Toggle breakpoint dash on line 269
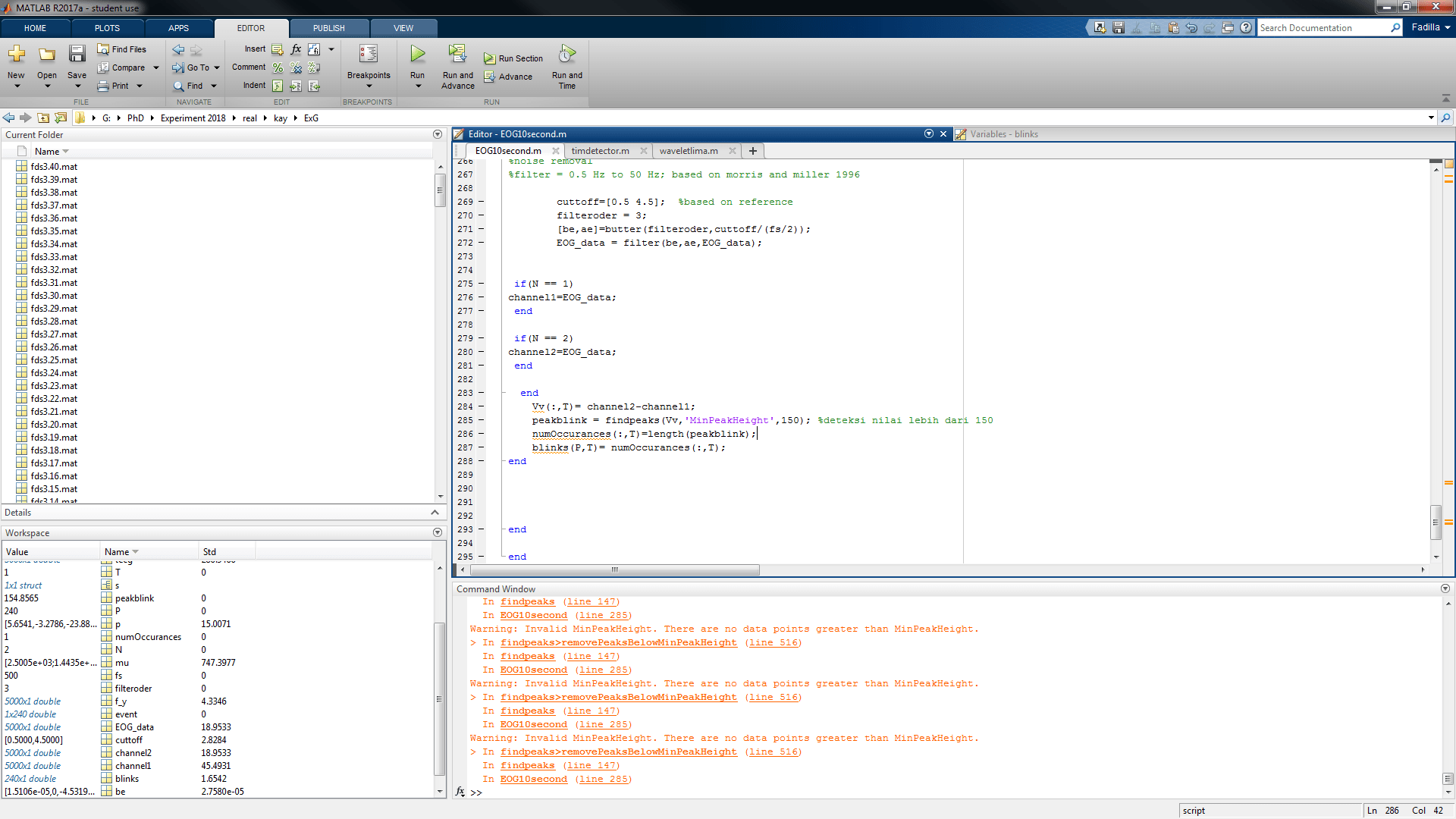 tap(481, 202)
